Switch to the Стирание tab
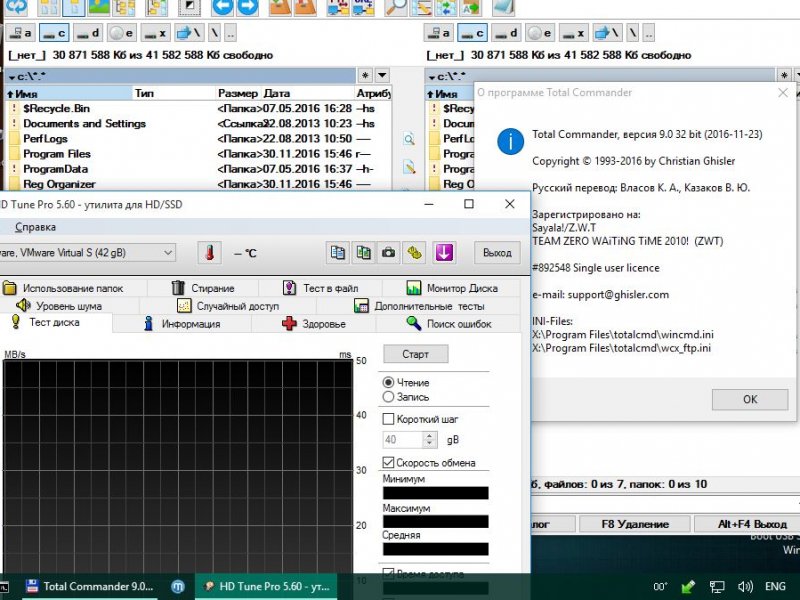The image size is (800, 600). (x=203, y=288)
